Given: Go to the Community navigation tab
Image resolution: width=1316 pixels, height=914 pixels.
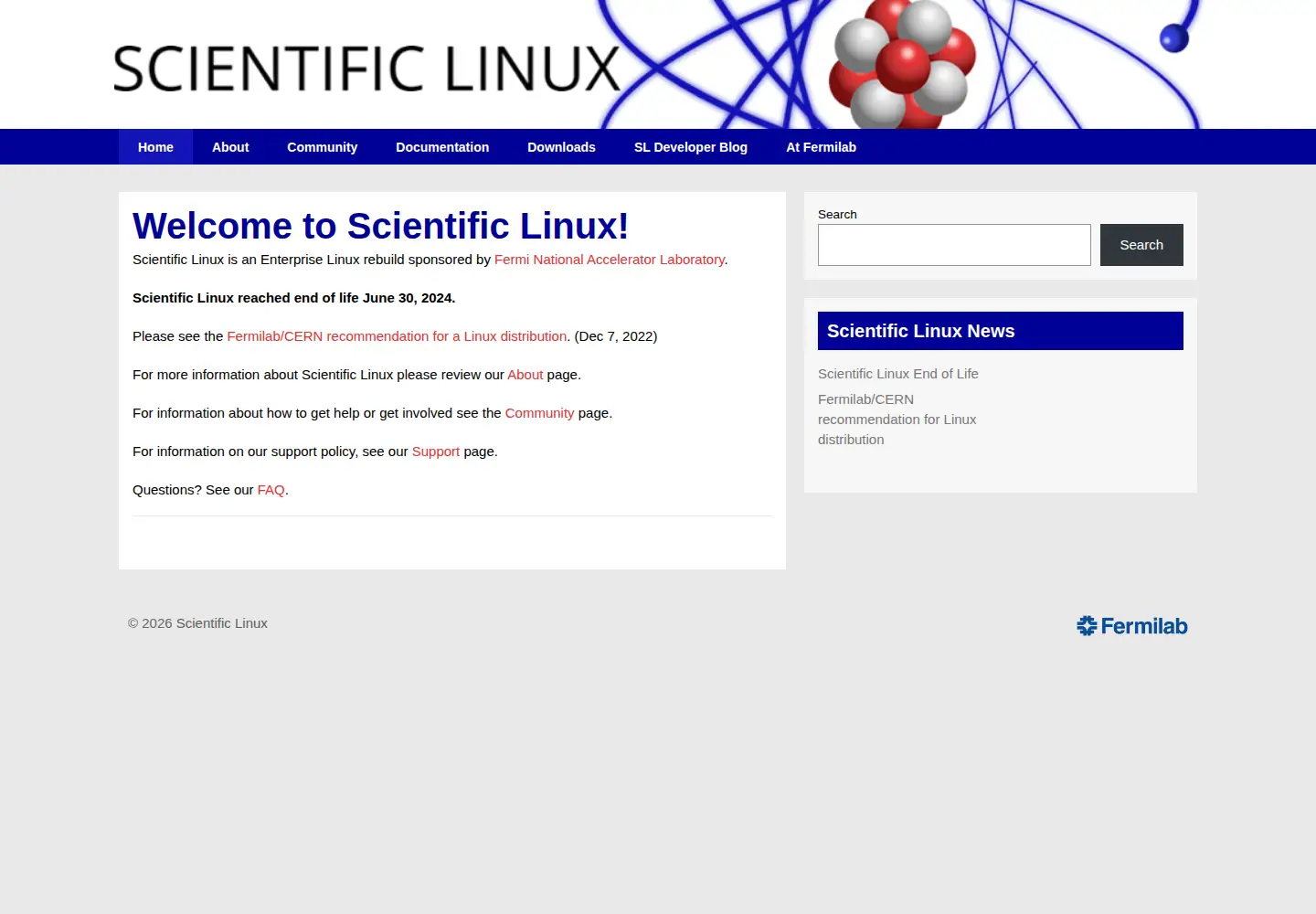Looking at the screenshot, I should pyautogui.click(x=322, y=147).
